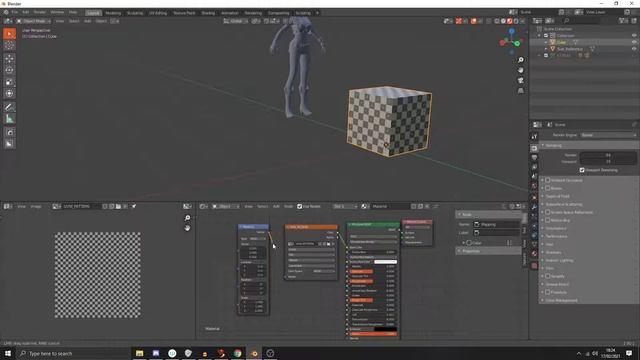
Task: Switch to rendered viewport shading
Action: click(x=516, y=21)
